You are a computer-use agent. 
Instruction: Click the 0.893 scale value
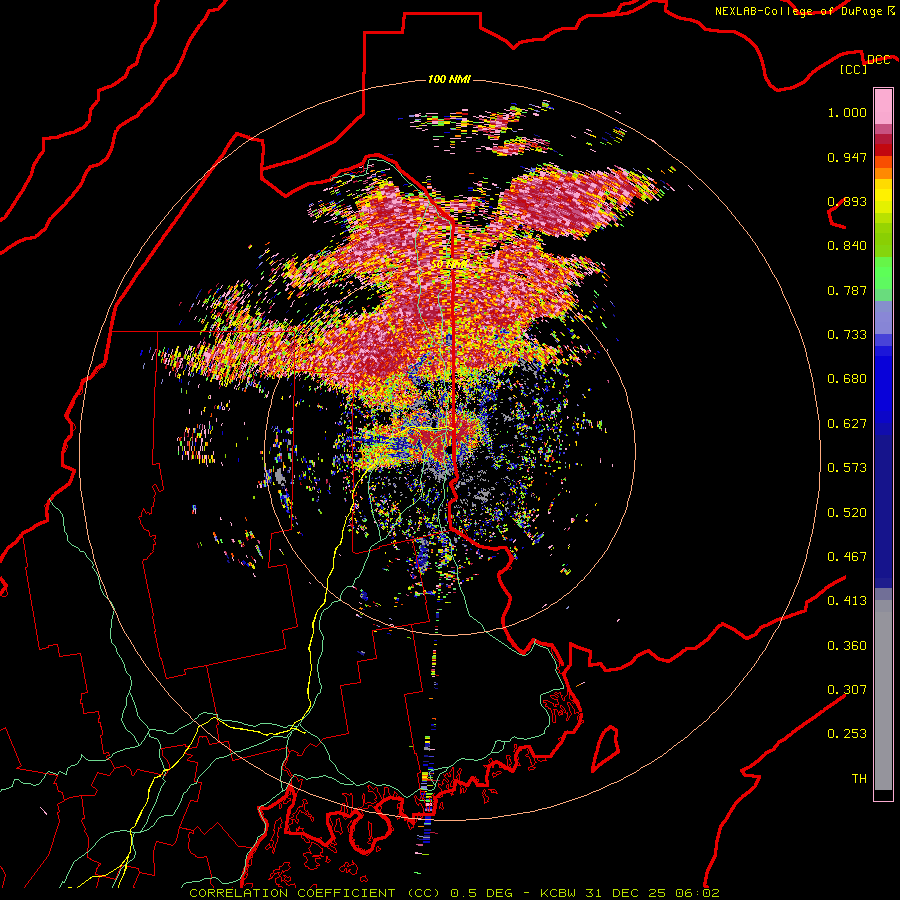click(847, 201)
